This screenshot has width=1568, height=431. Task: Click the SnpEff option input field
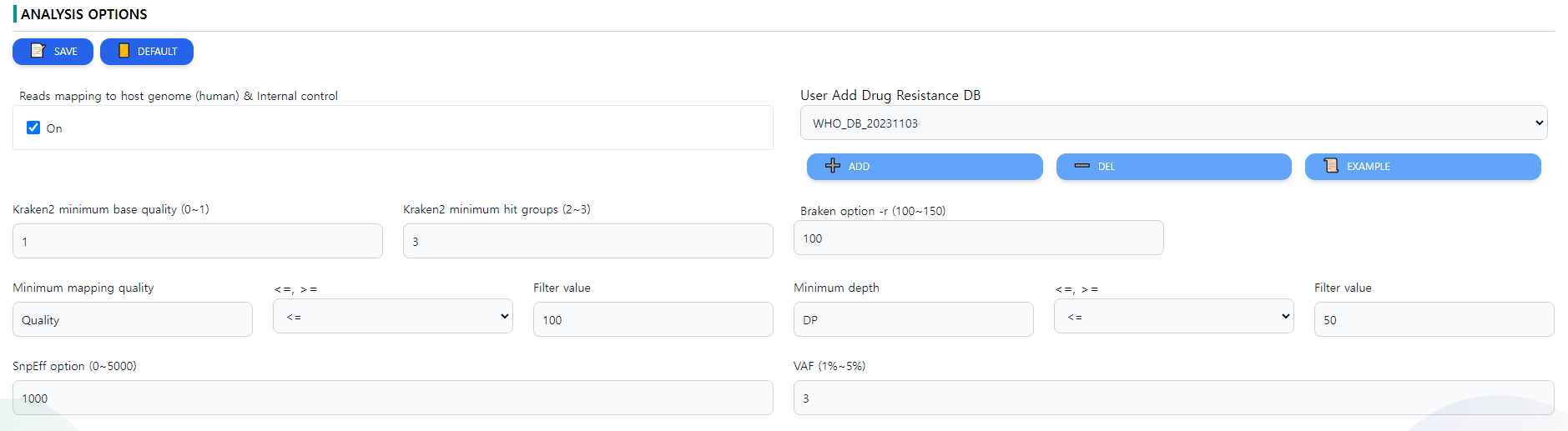click(393, 398)
